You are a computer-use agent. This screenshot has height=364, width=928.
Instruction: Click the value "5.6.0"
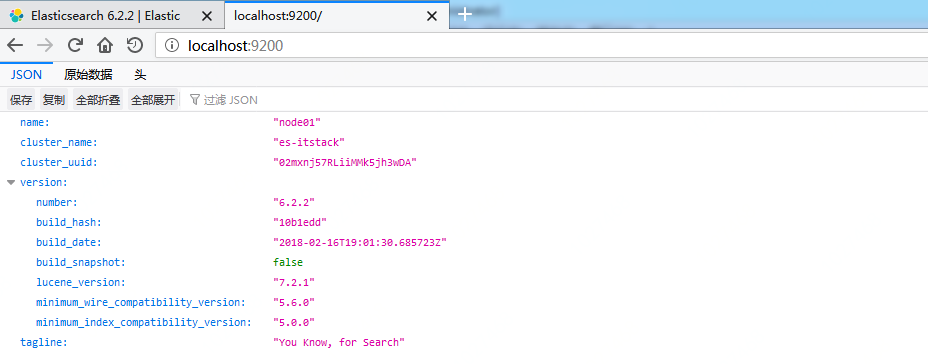click(294, 302)
